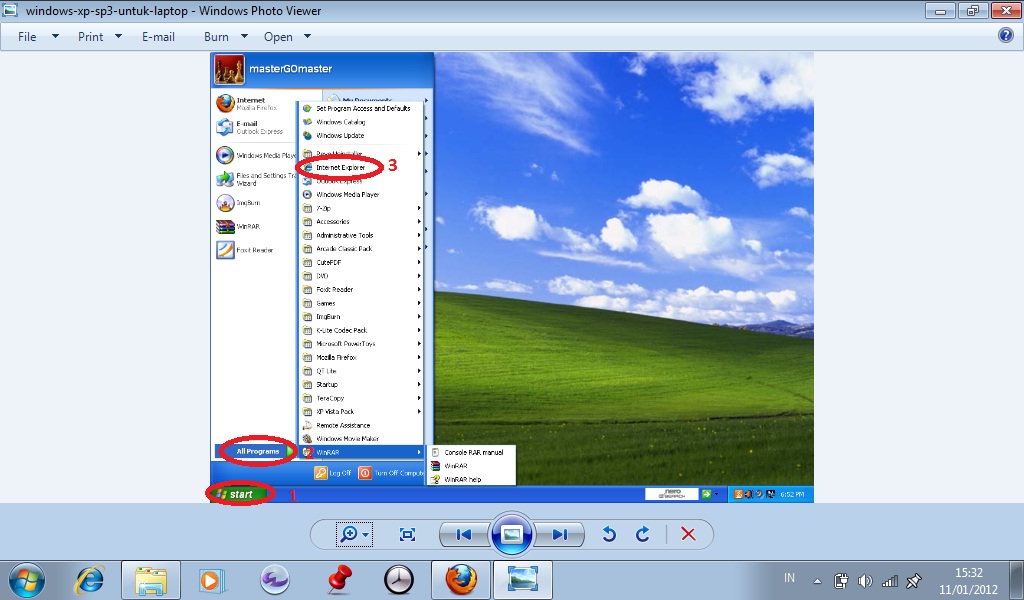The image size is (1024, 600).
Task: Click the E-mail menu item
Action: pyautogui.click(x=158, y=36)
